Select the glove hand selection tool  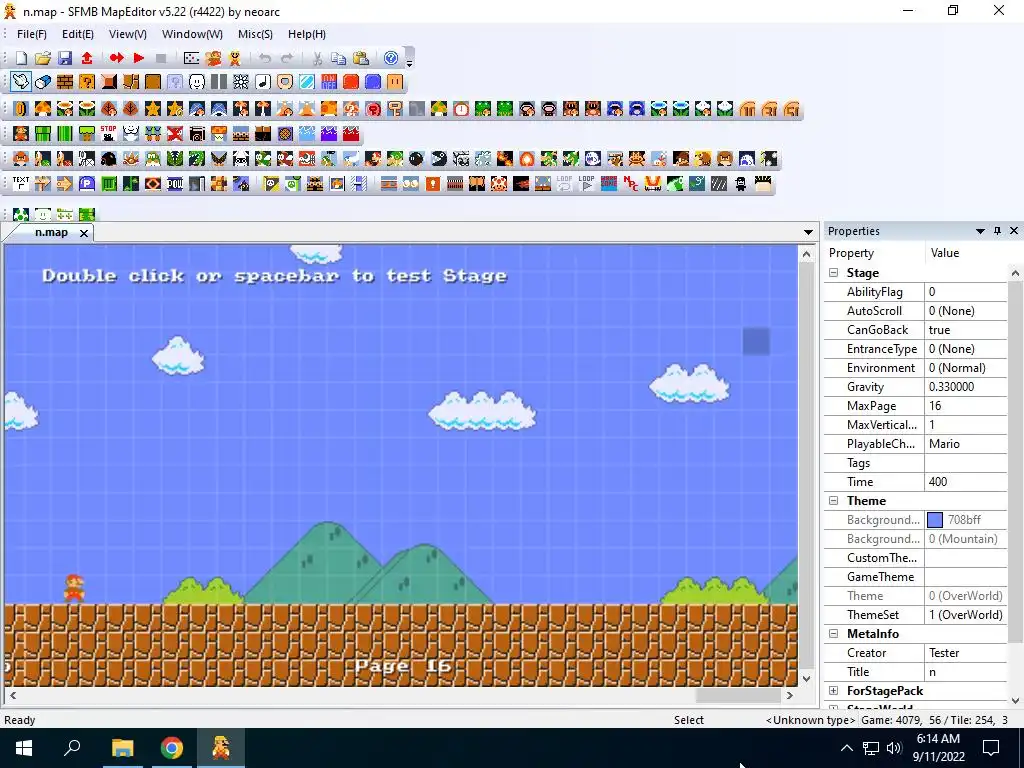point(21,82)
